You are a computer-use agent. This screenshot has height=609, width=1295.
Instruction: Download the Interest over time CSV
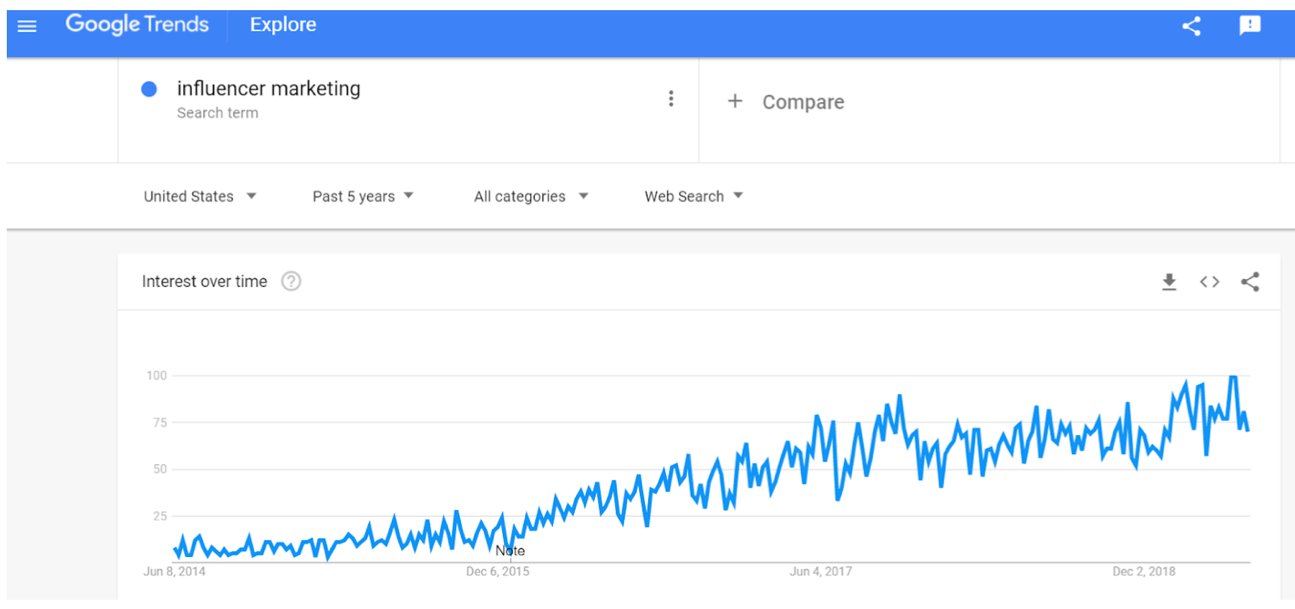pyautogui.click(x=1169, y=282)
